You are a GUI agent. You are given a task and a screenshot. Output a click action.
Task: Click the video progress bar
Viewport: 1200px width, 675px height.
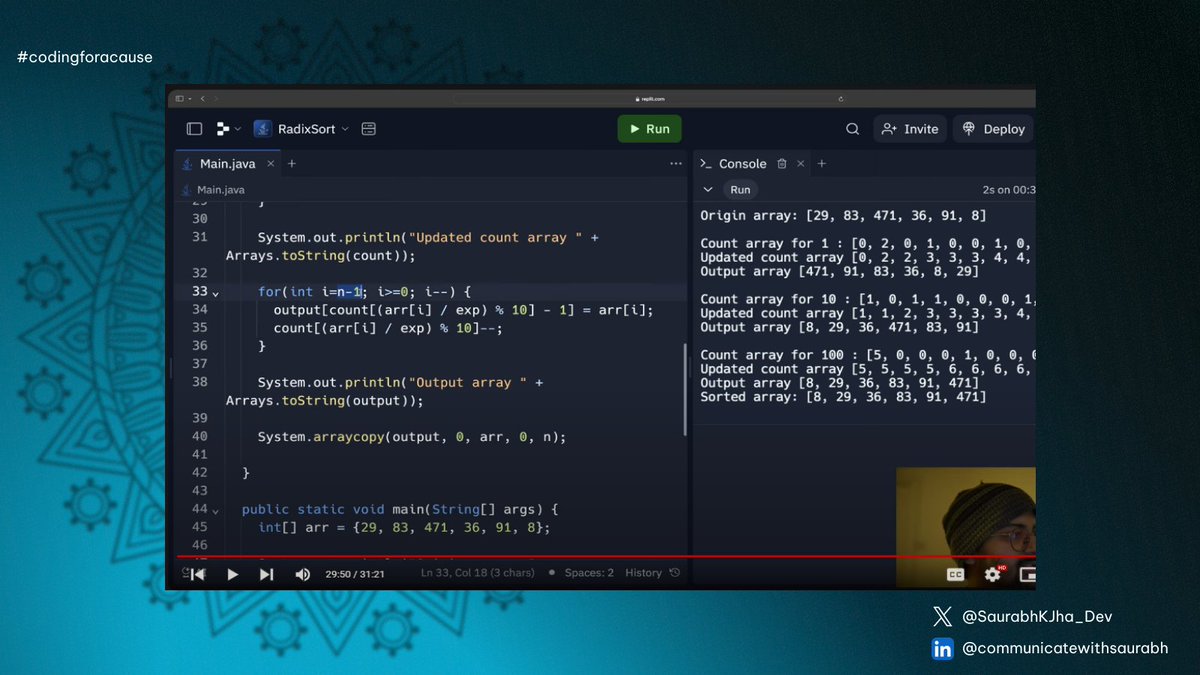coord(600,556)
